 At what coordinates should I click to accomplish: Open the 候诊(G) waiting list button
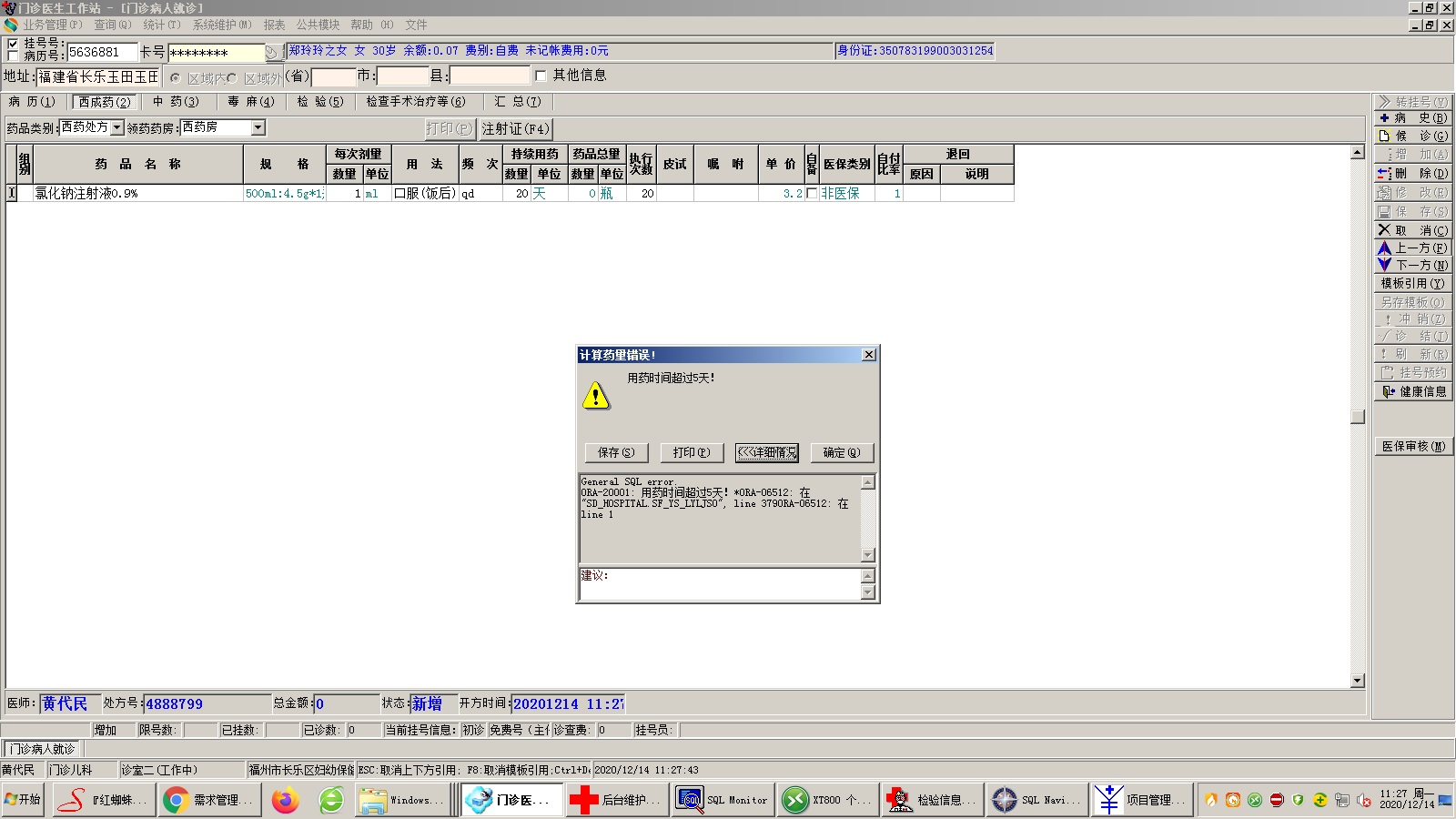click(x=1412, y=136)
